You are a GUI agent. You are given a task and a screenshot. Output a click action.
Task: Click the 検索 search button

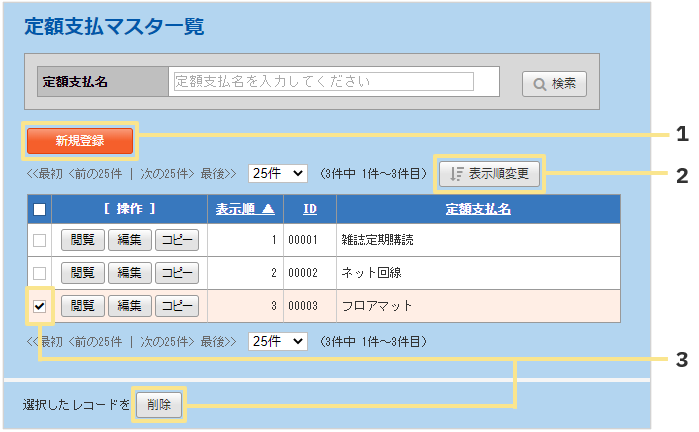coord(554,83)
